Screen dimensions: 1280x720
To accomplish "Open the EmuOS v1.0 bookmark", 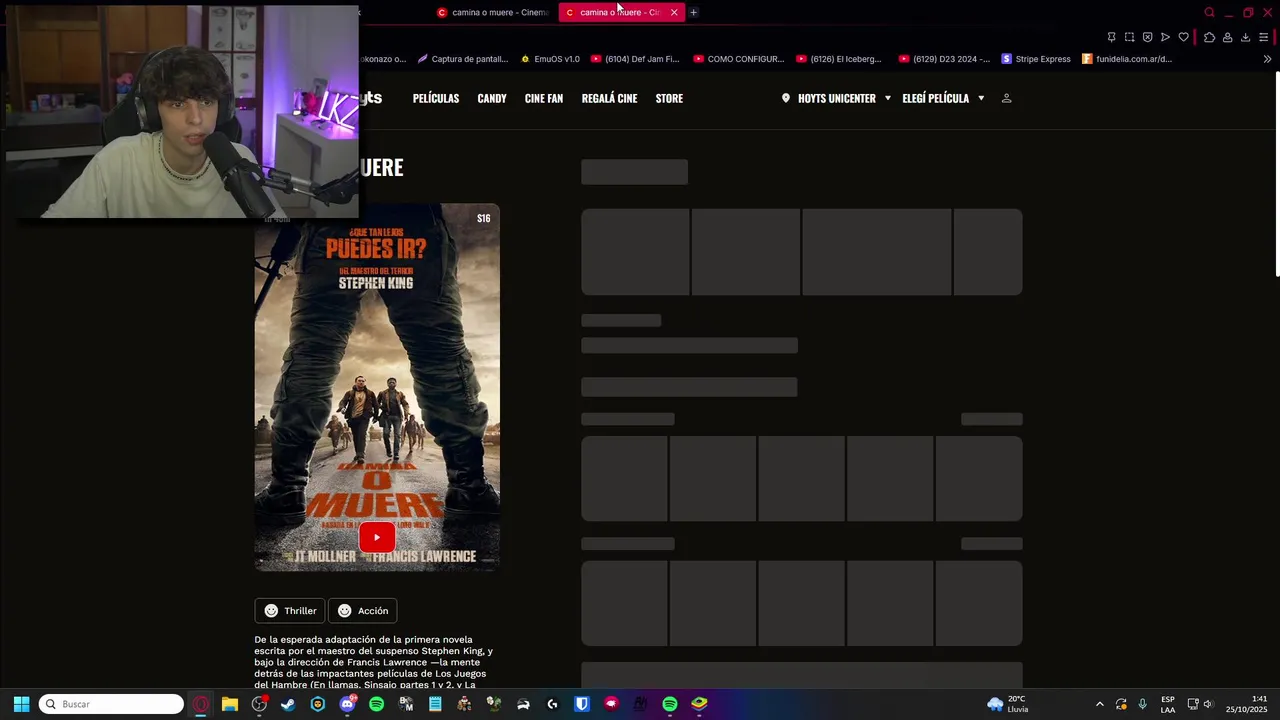I will coord(550,59).
